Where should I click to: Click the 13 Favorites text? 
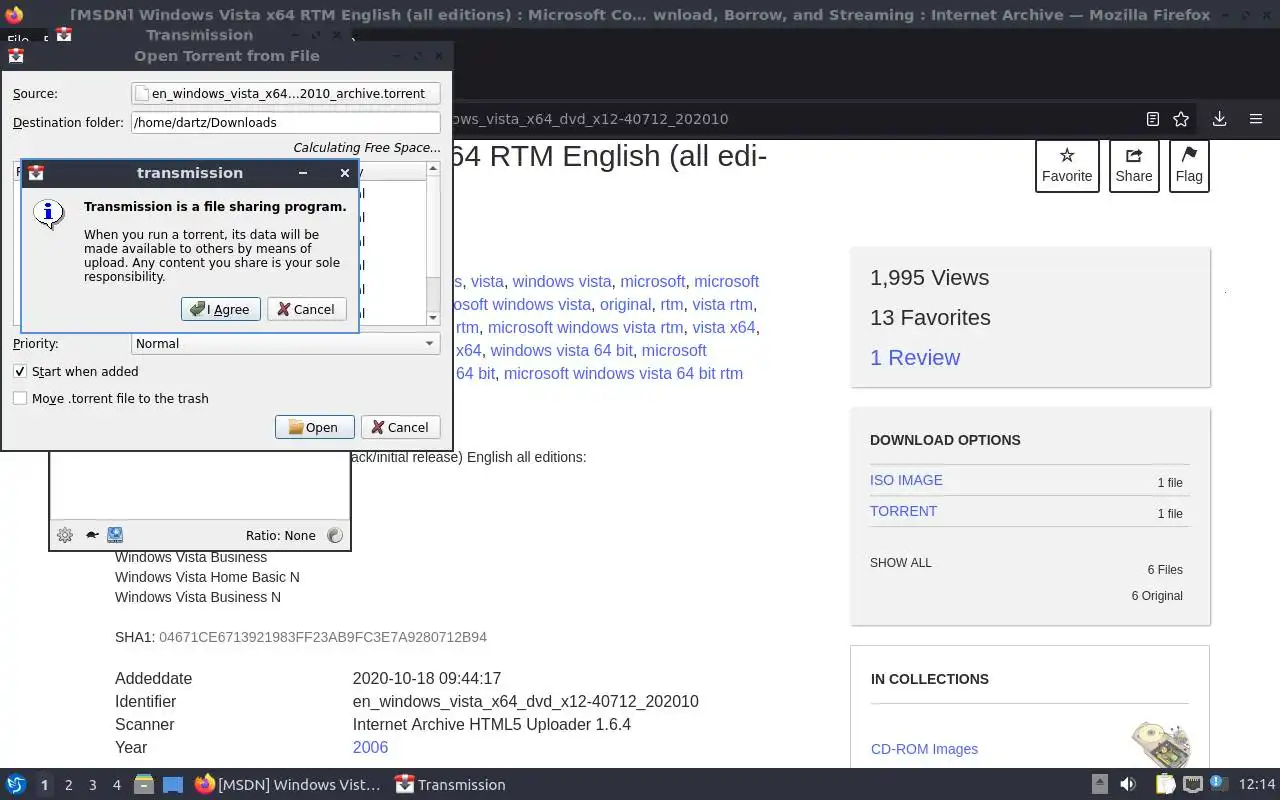(x=930, y=318)
